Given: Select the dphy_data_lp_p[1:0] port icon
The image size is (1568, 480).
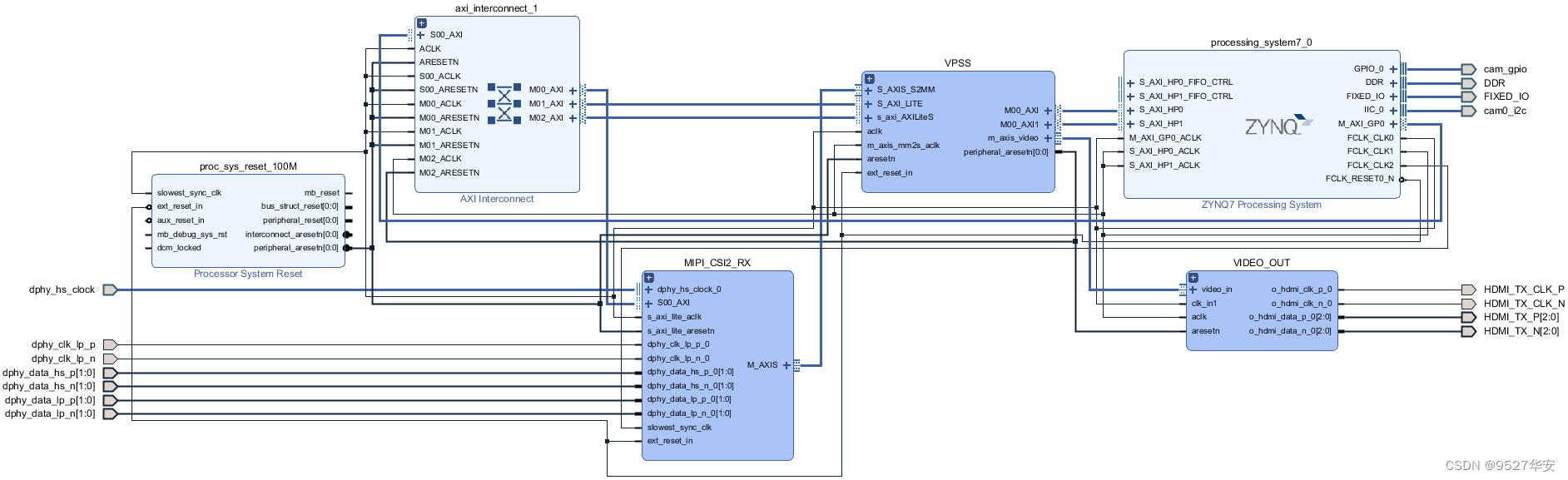Looking at the screenshot, I should click(x=110, y=400).
